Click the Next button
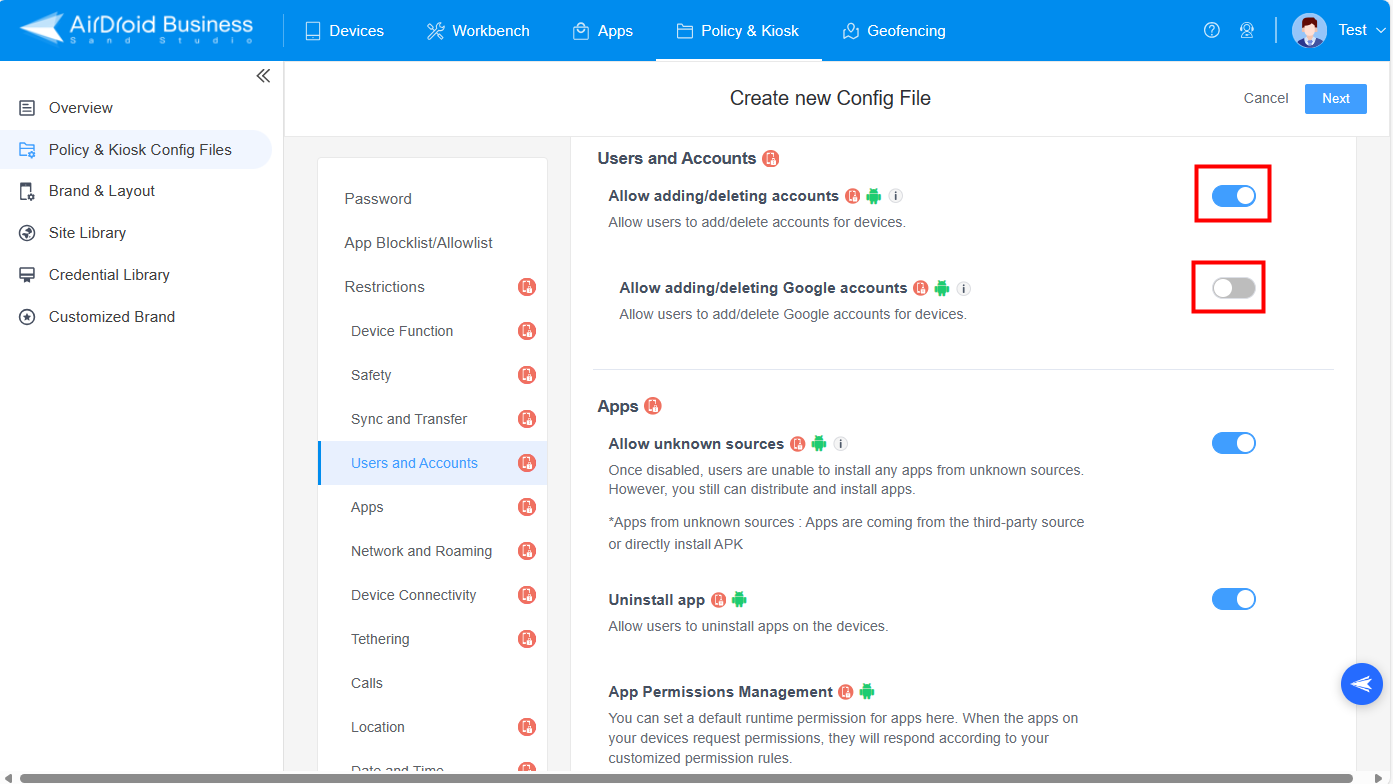Viewport: 1393px width, 784px height. 1336,98
